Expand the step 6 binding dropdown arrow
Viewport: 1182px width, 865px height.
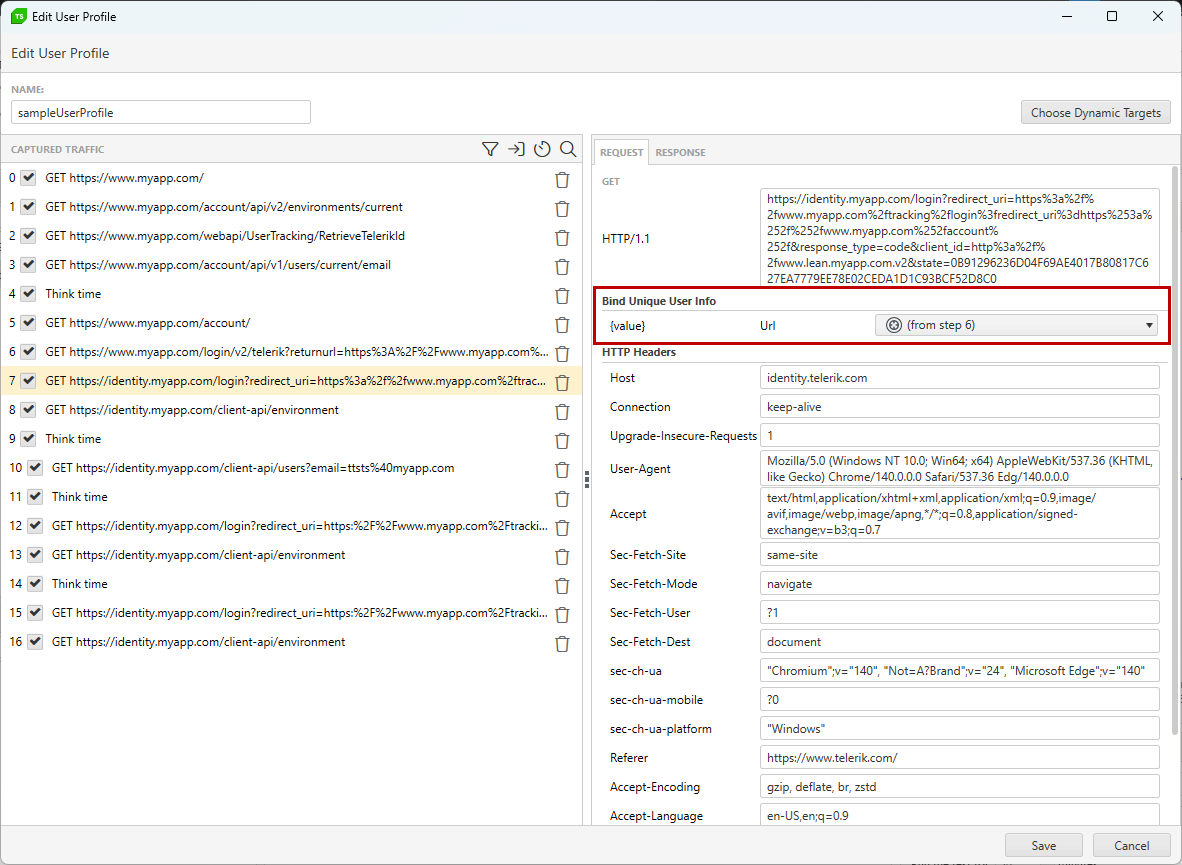click(1149, 325)
